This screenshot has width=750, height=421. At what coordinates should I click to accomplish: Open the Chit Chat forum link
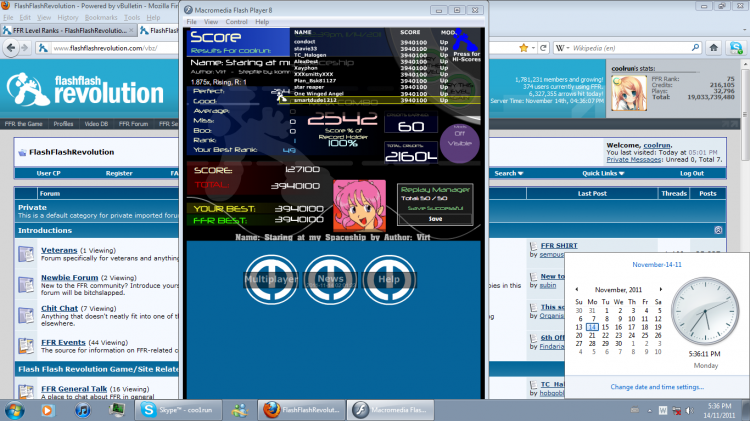pos(59,309)
